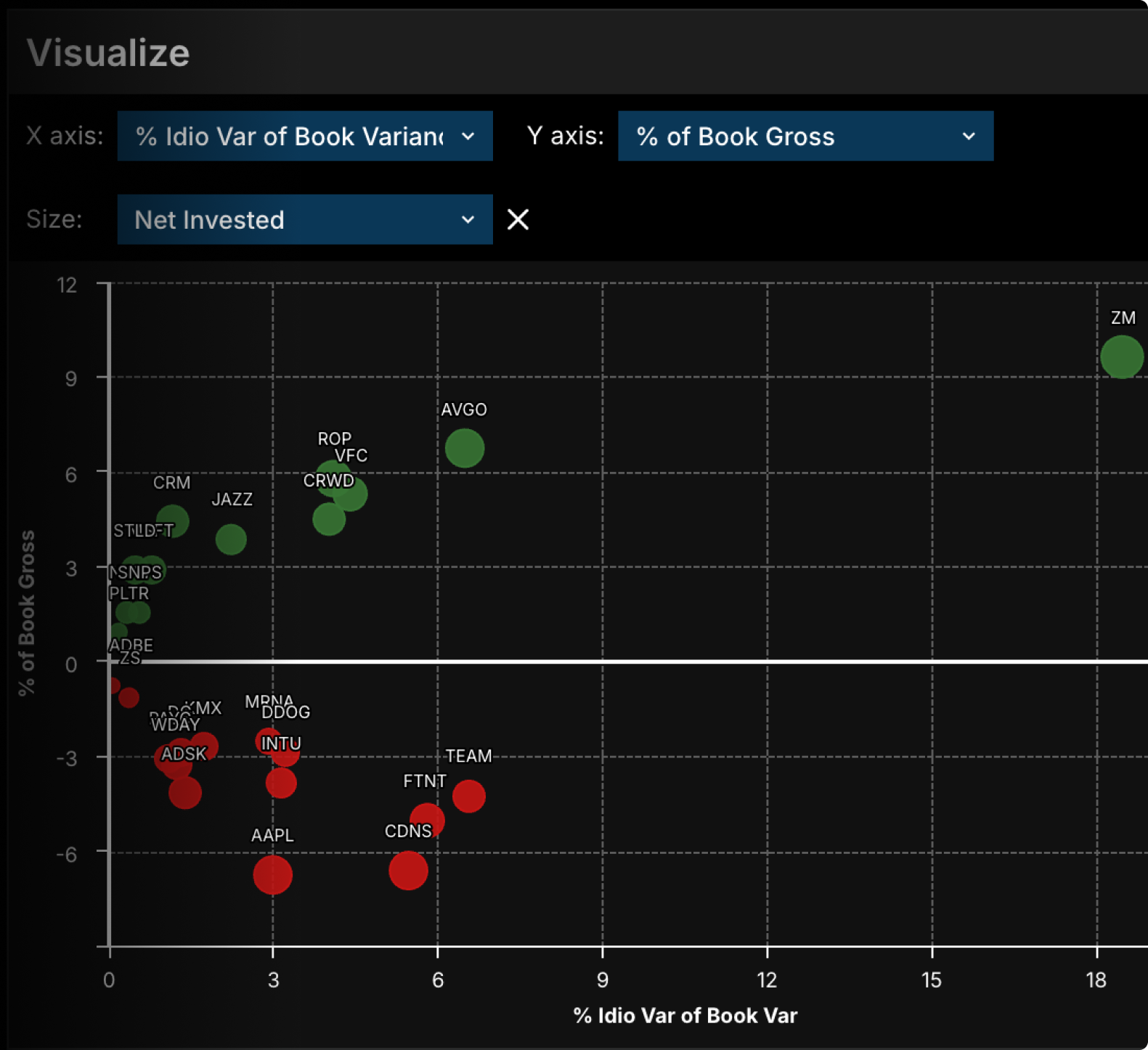Click the CRWD green bubble

click(x=329, y=519)
